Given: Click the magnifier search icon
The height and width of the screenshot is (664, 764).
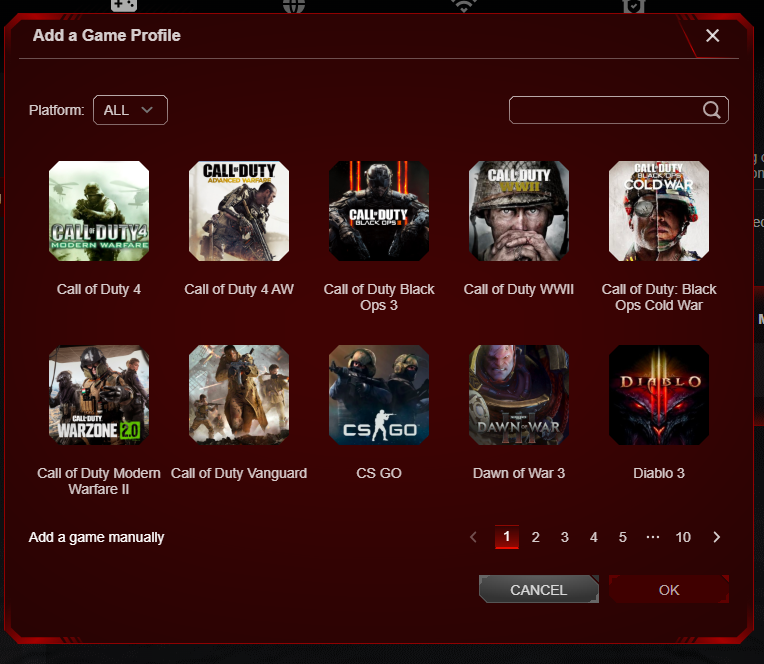Looking at the screenshot, I should click(712, 110).
